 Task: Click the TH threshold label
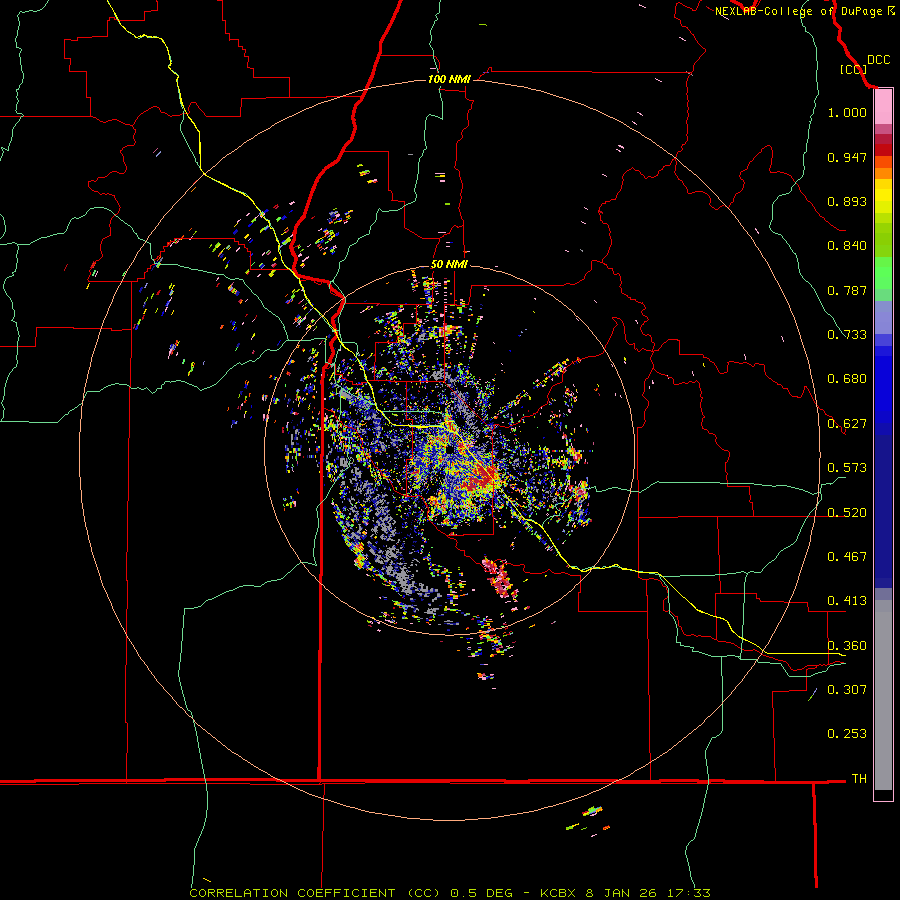[859, 779]
